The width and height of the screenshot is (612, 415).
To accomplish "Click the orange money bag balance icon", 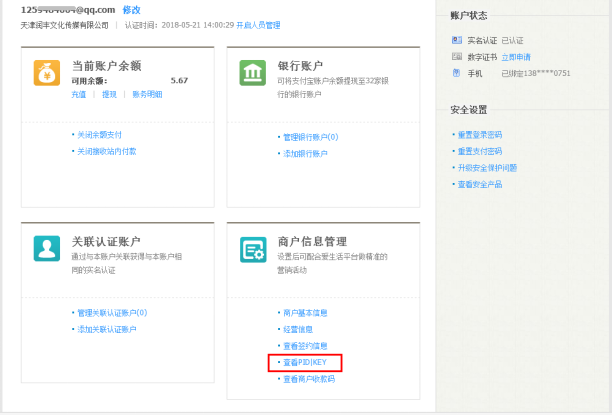I will point(47,74).
